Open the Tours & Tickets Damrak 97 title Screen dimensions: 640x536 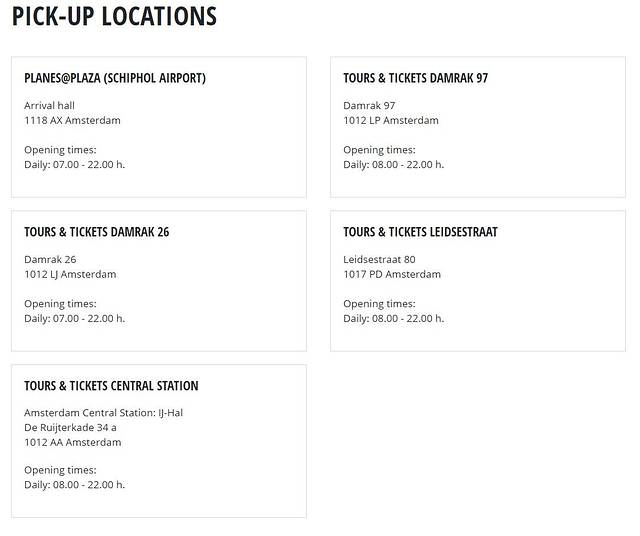pyautogui.click(x=415, y=78)
